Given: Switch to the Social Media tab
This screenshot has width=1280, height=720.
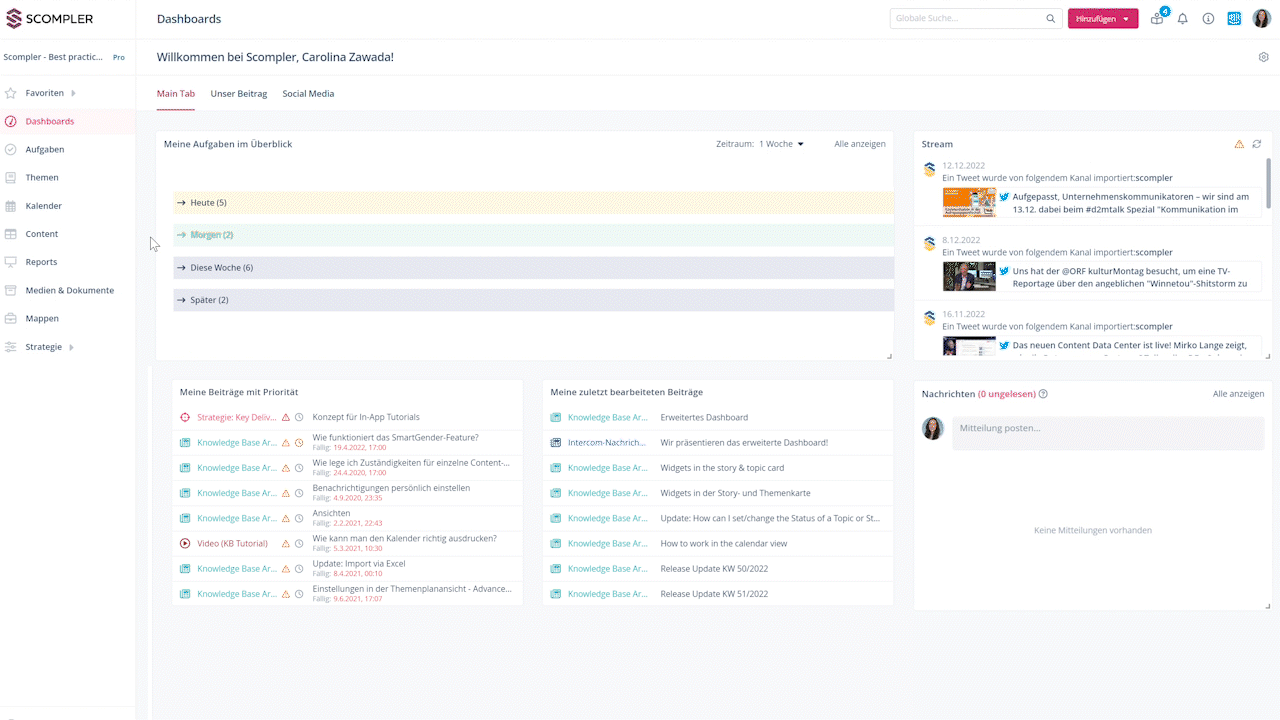Looking at the screenshot, I should point(308,94).
